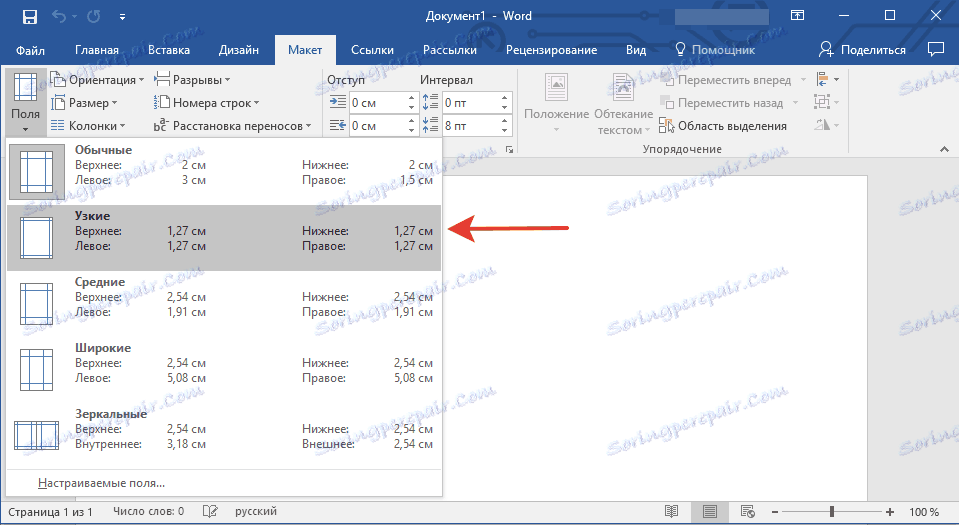Open the Group objects icon

826,102
